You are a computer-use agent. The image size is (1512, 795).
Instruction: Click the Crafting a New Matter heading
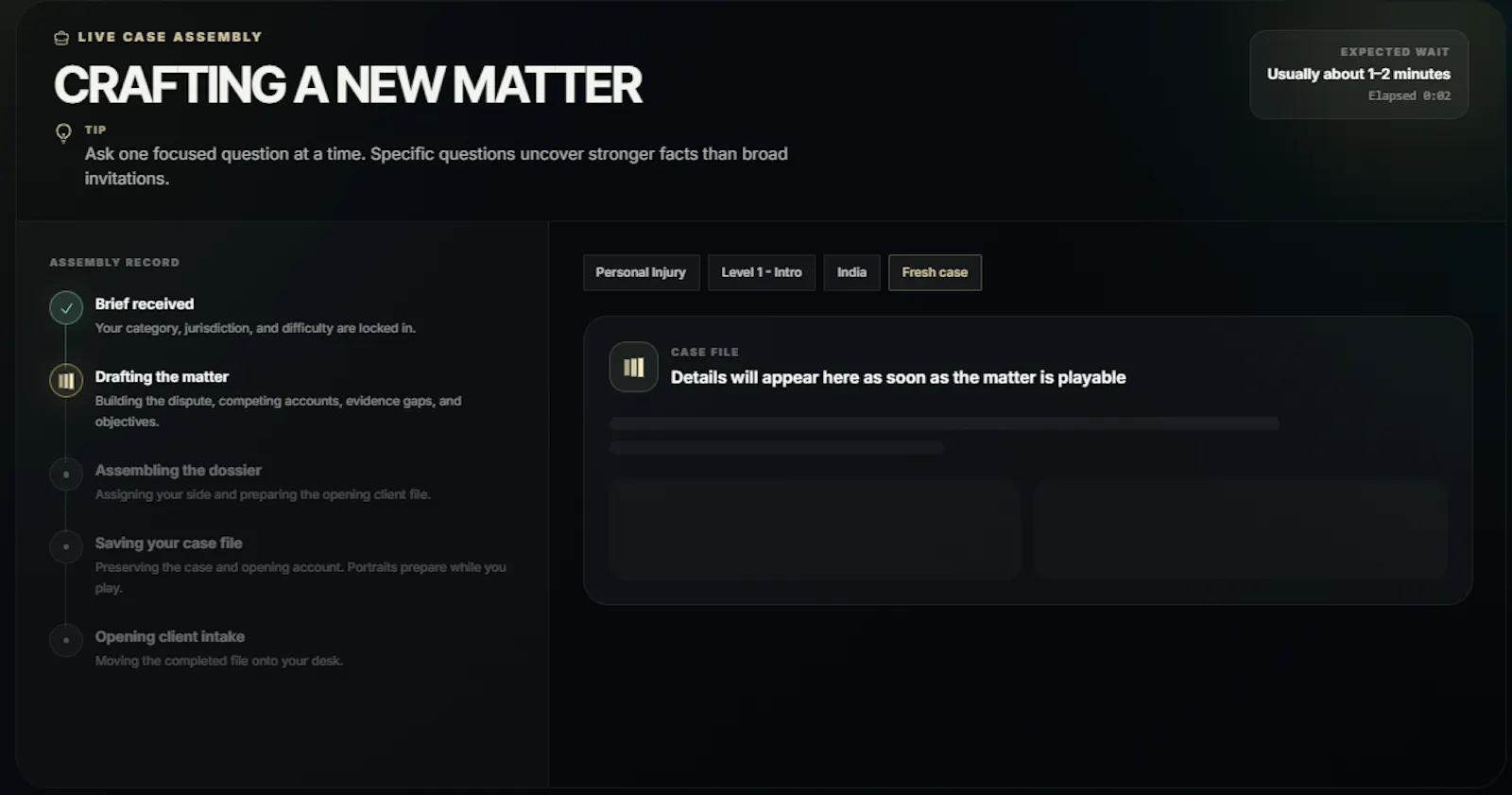pos(349,85)
